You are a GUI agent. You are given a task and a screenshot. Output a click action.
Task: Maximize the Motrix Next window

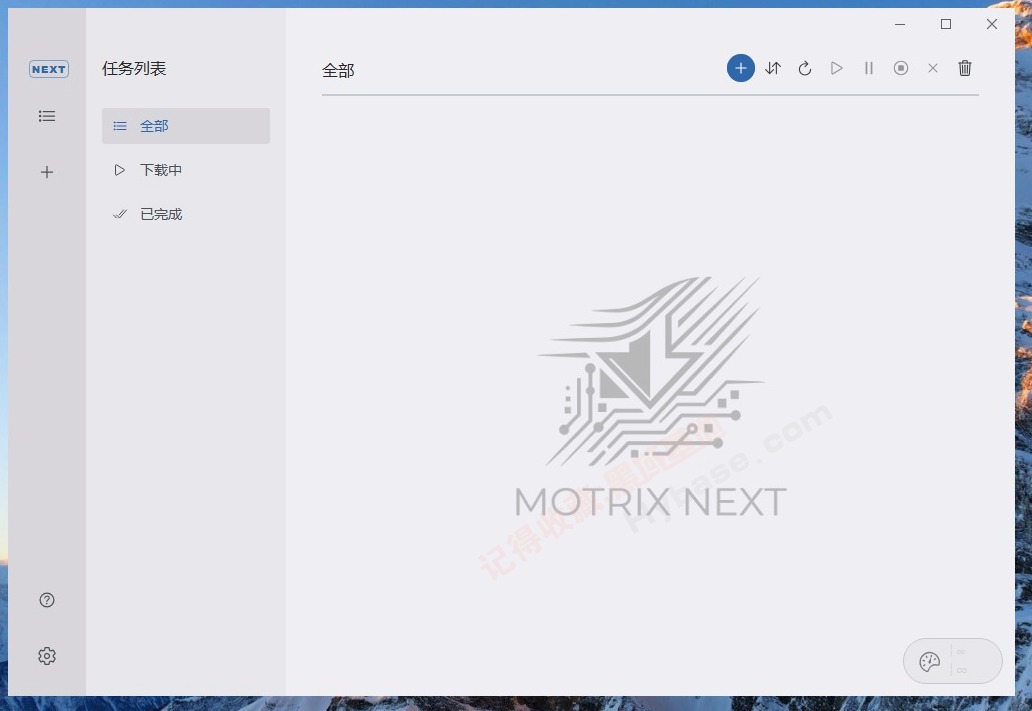[x=945, y=24]
